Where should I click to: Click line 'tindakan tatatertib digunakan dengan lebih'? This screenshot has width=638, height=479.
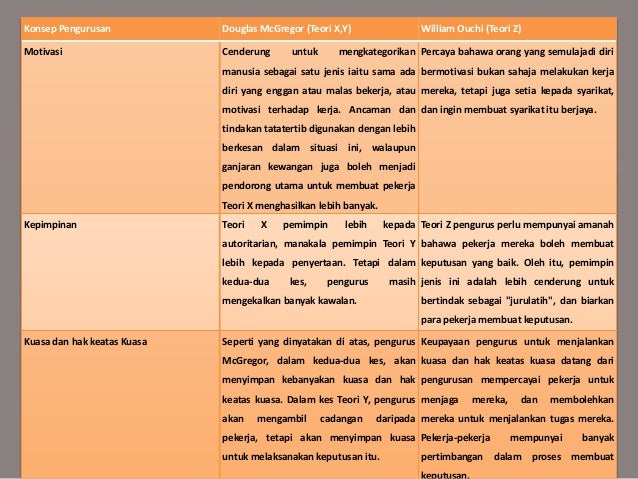[319, 129]
